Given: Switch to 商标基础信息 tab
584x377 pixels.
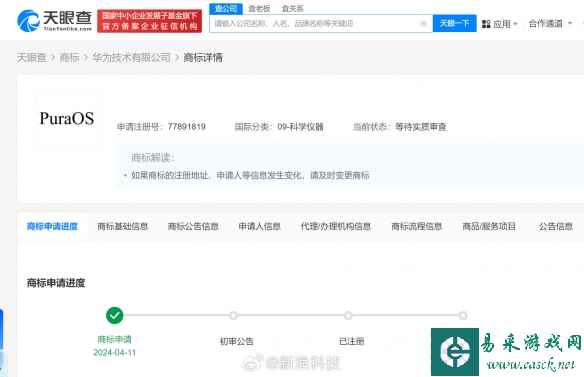Looking at the screenshot, I should pyautogui.click(x=123, y=226).
